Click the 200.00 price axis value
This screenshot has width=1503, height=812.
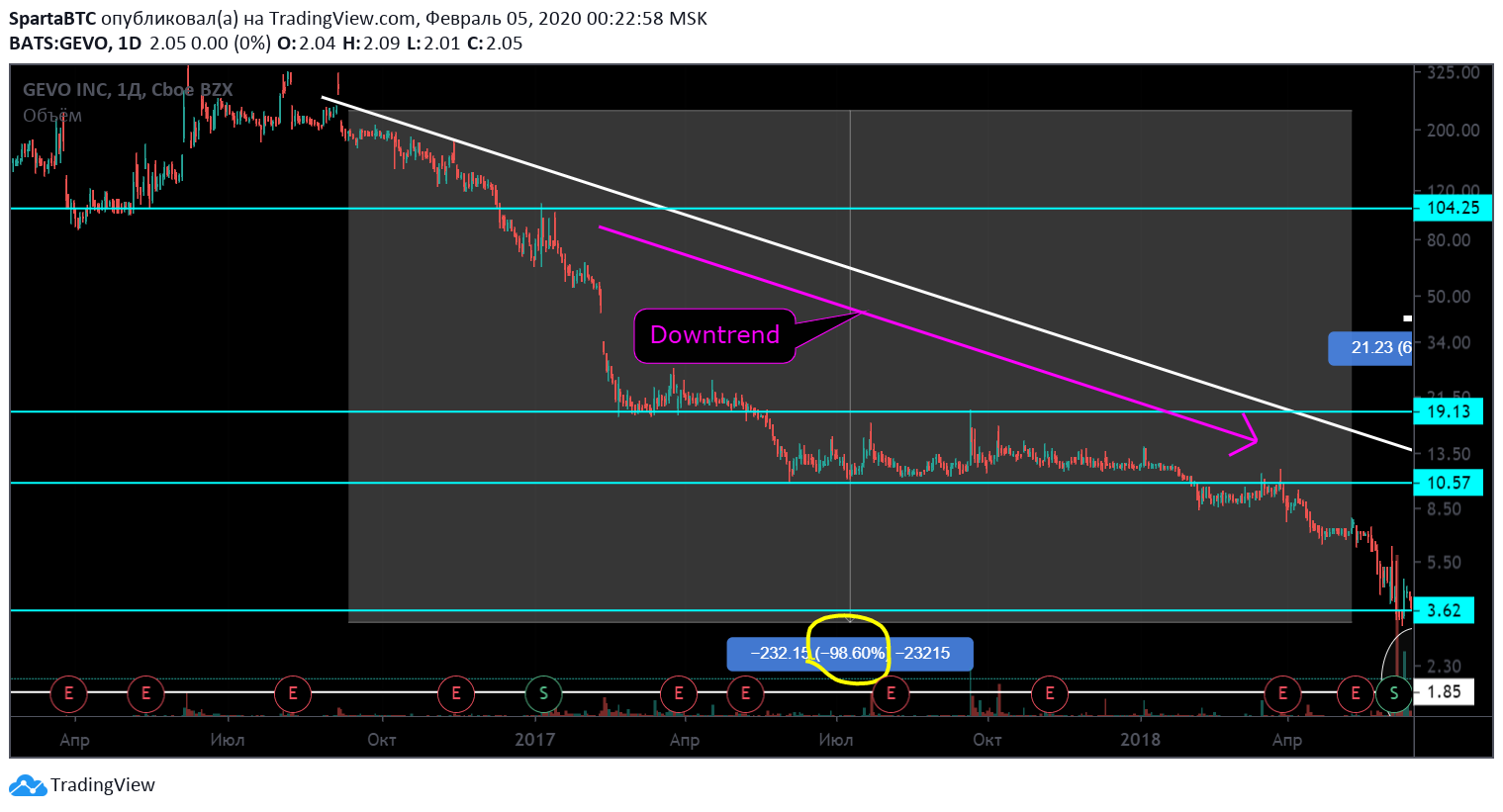click(1453, 131)
